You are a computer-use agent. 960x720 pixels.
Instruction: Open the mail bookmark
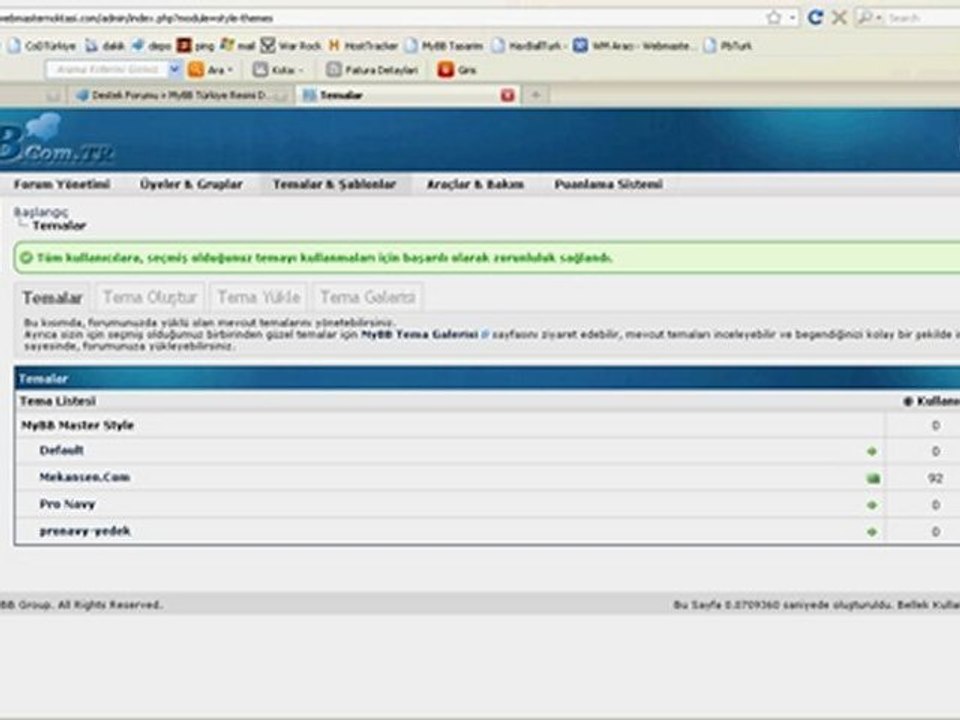point(238,45)
